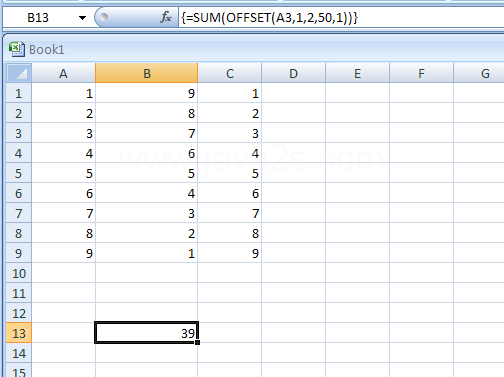This screenshot has width=504, height=377.
Task: Click cell B13 showing 39
Action: (x=147, y=333)
